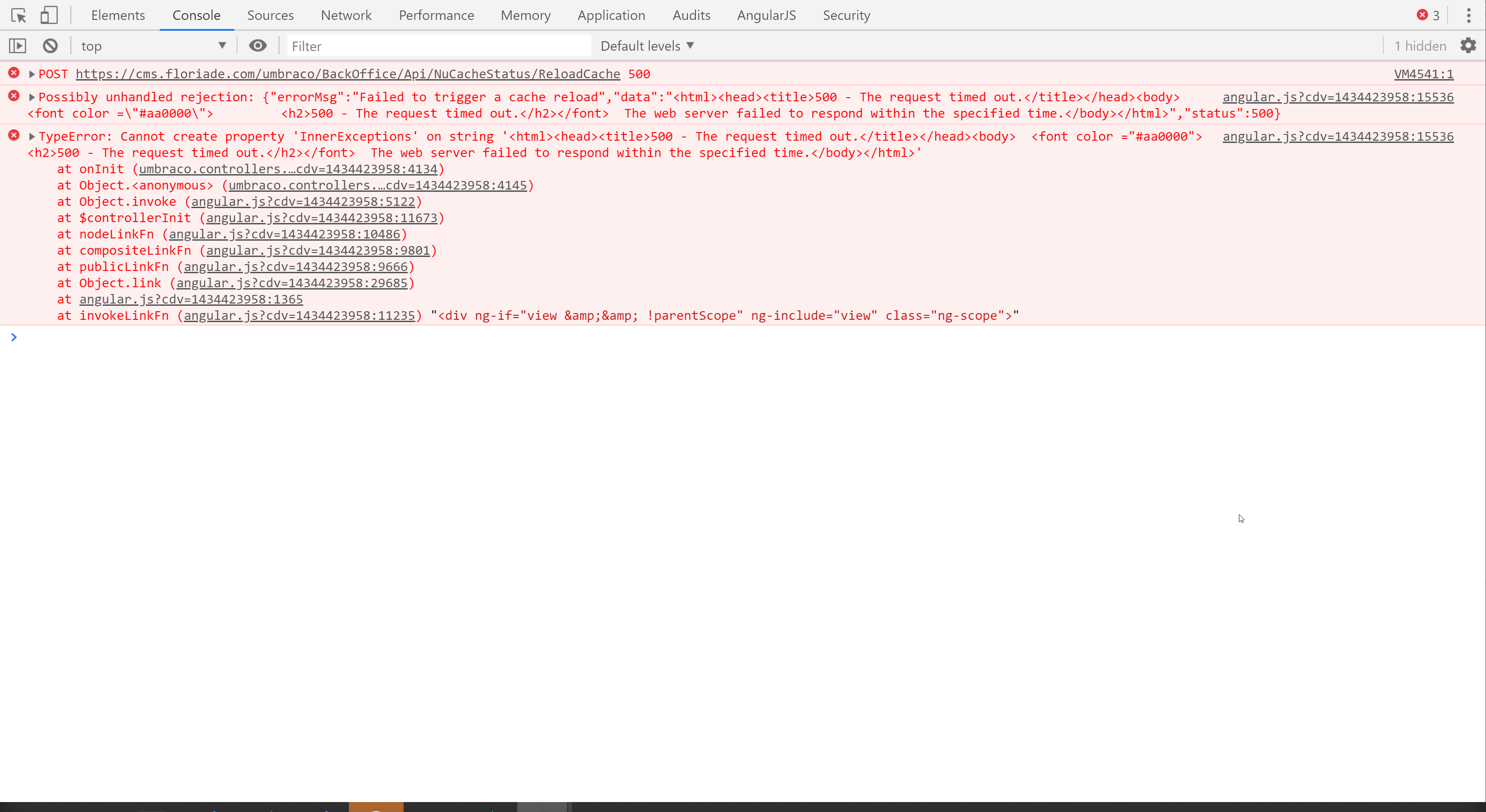Screen dimensions: 1486x812
Task: Select the inspect element picker tool
Action: (19, 15)
